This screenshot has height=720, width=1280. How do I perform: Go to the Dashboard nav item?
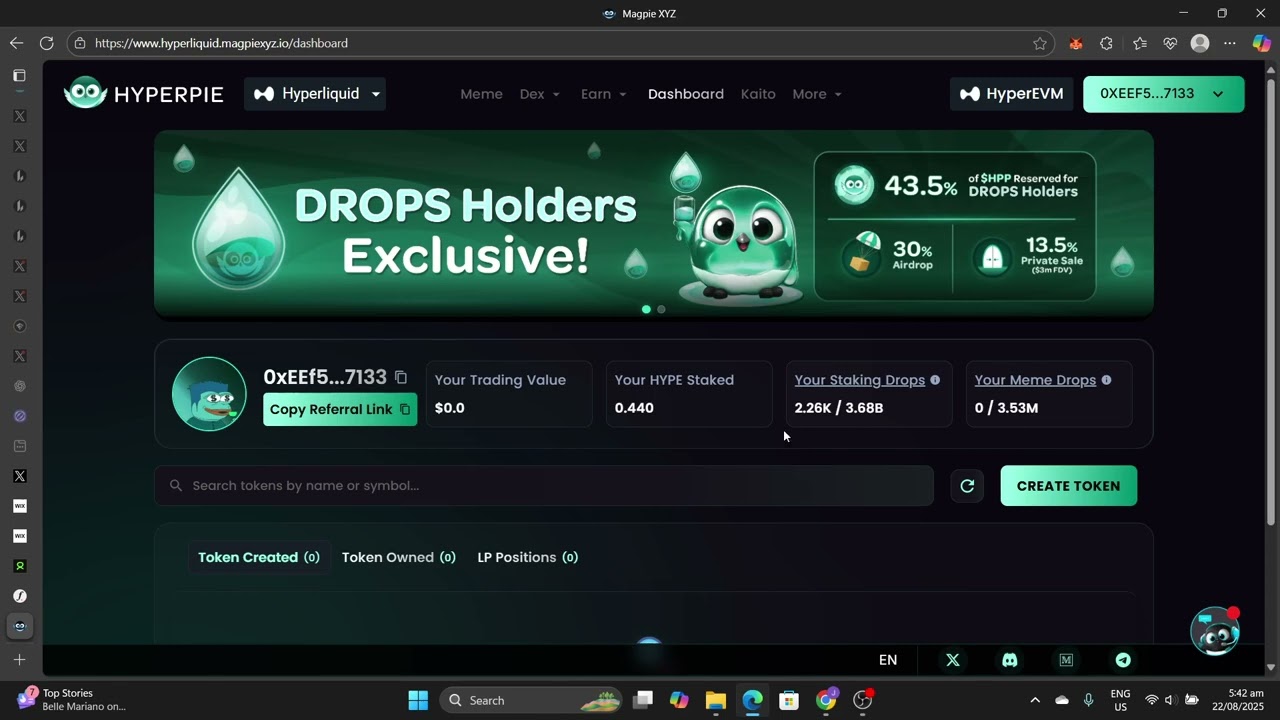pos(686,94)
